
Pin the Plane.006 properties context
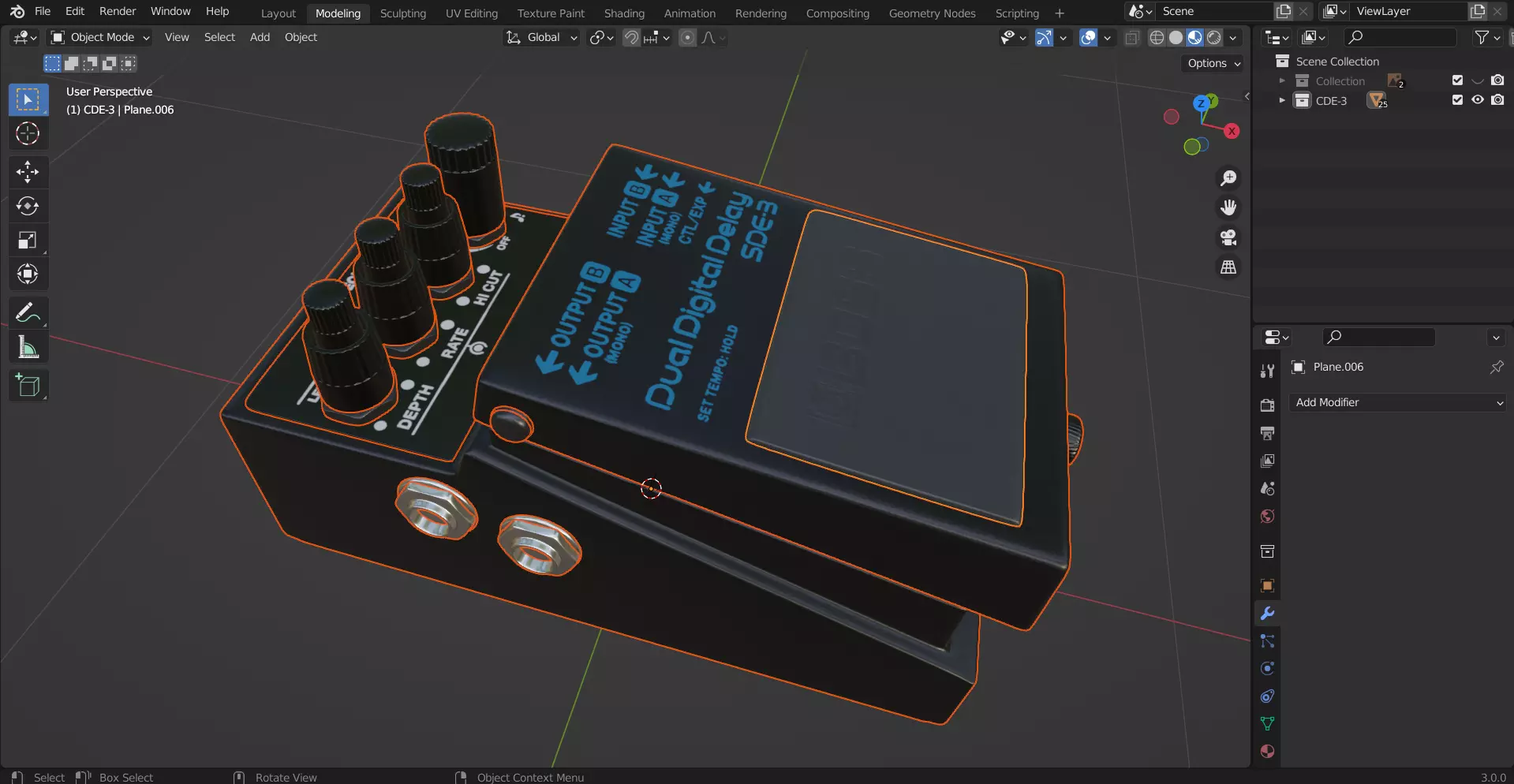[1496, 367]
